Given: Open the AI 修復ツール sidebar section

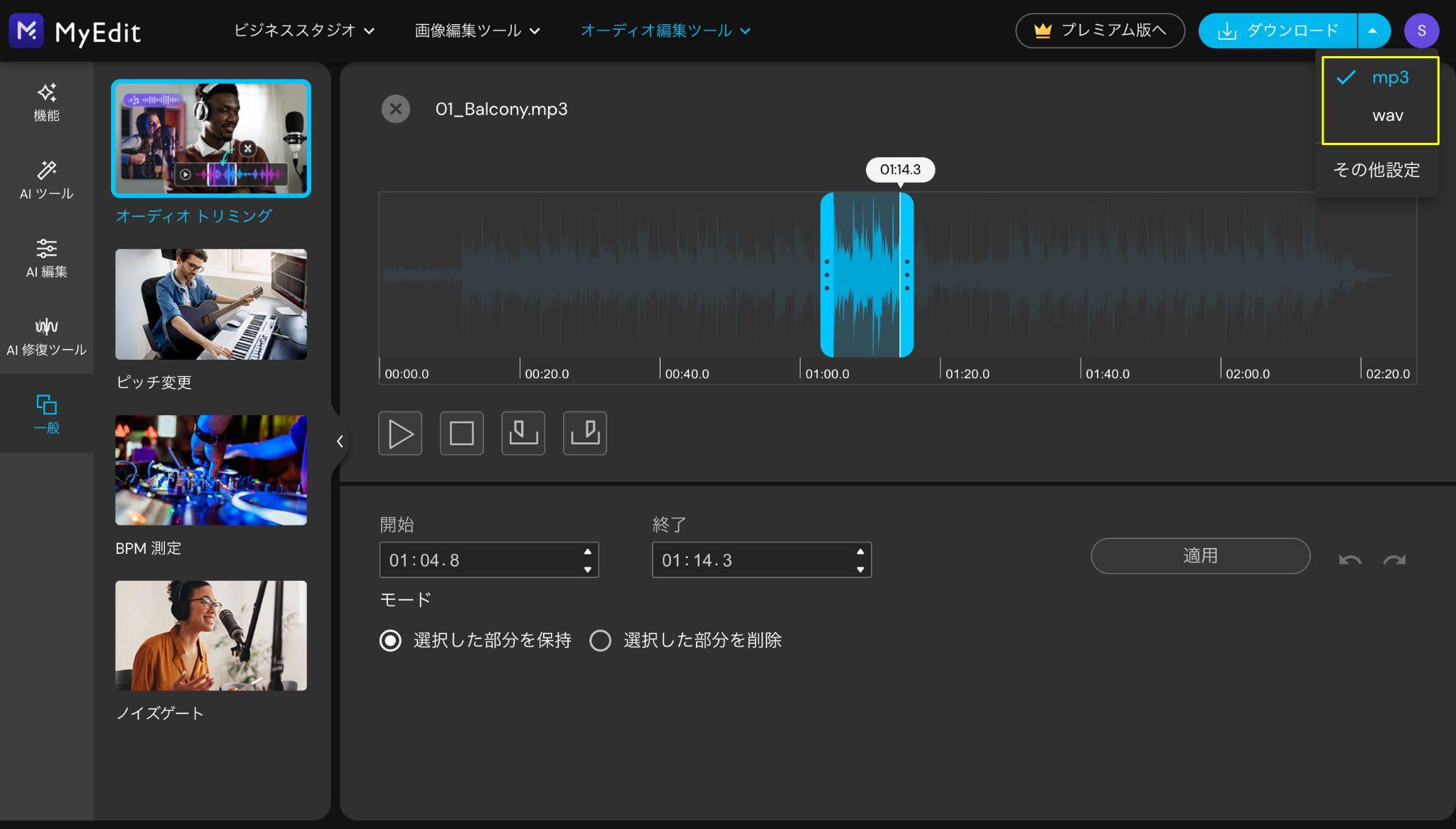Looking at the screenshot, I should [x=46, y=336].
